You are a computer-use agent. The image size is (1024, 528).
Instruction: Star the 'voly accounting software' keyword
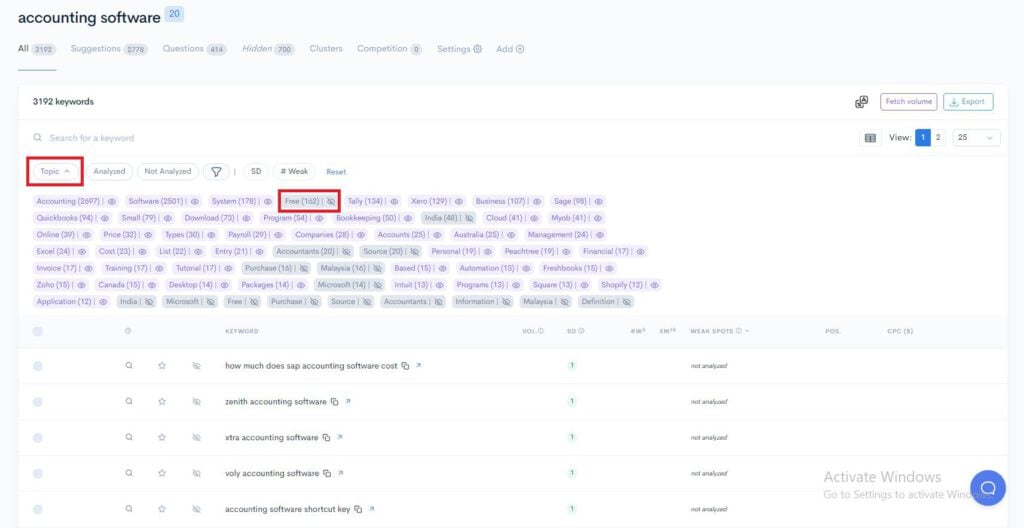click(x=162, y=473)
